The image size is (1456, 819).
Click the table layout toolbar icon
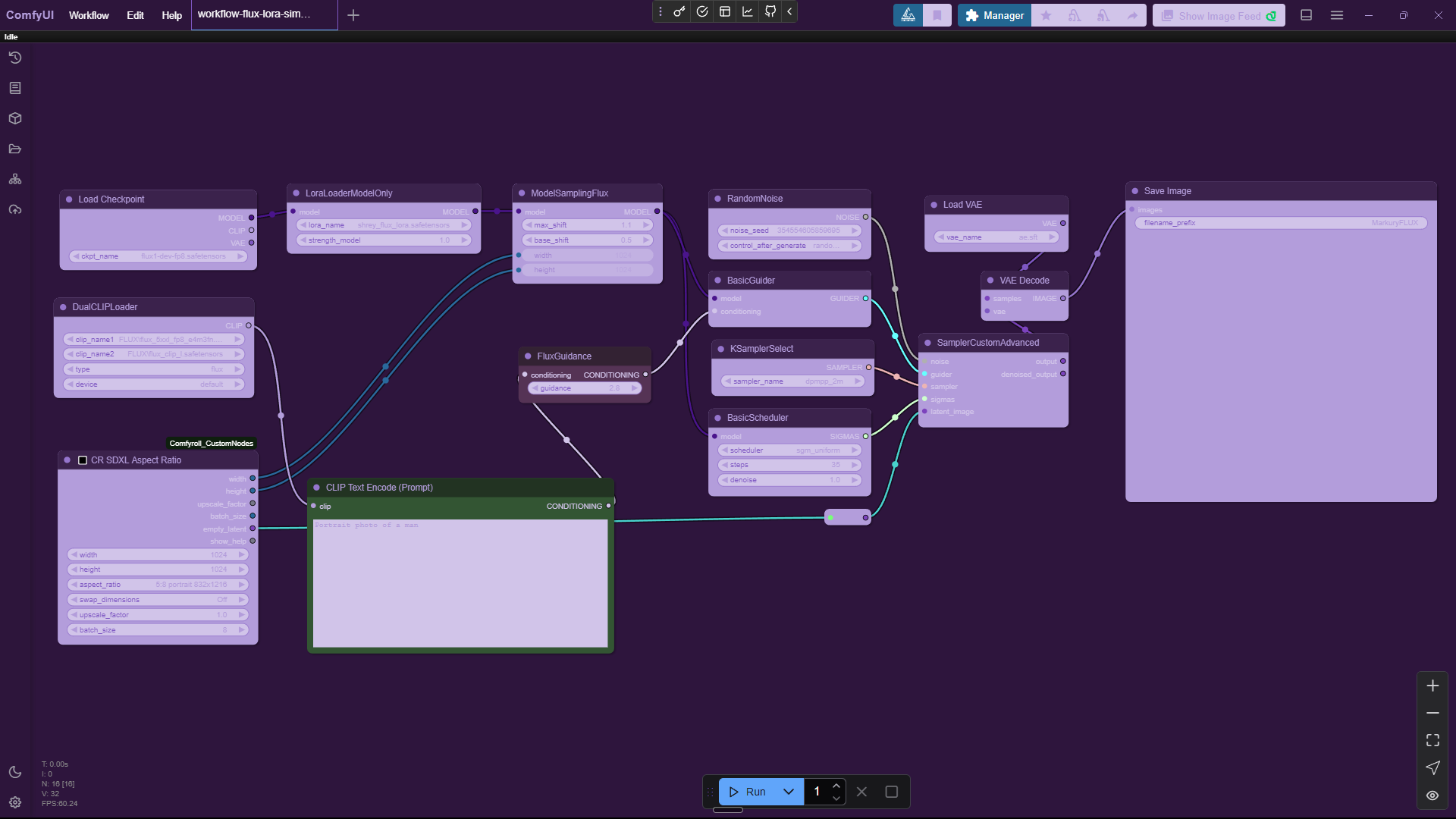[725, 11]
